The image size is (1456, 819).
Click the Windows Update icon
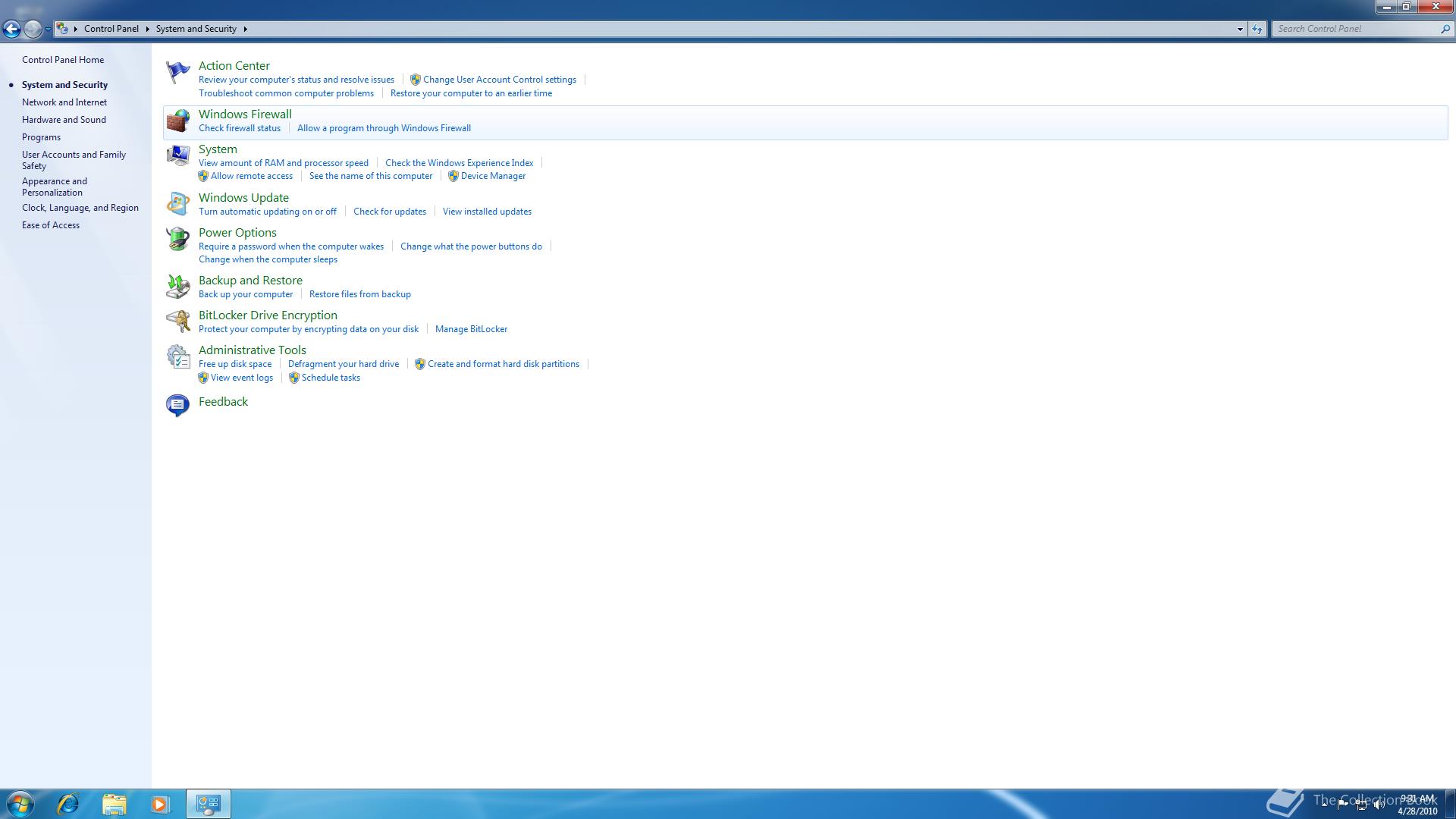(x=177, y=204)
